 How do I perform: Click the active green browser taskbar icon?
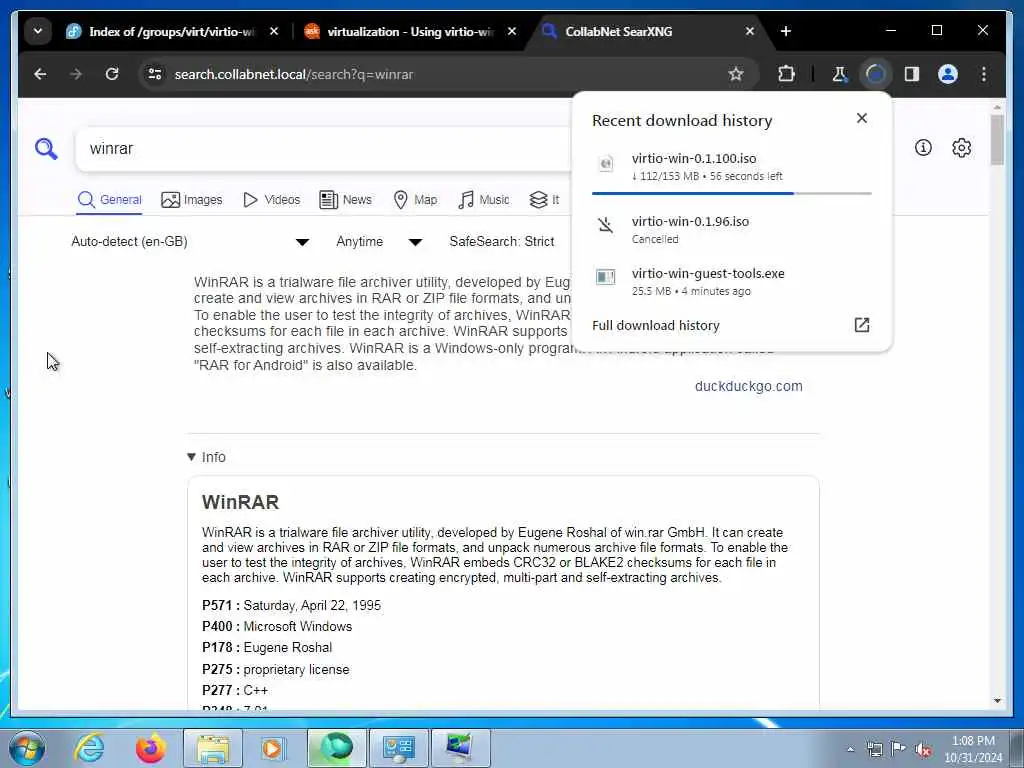(x=336, y=748)
